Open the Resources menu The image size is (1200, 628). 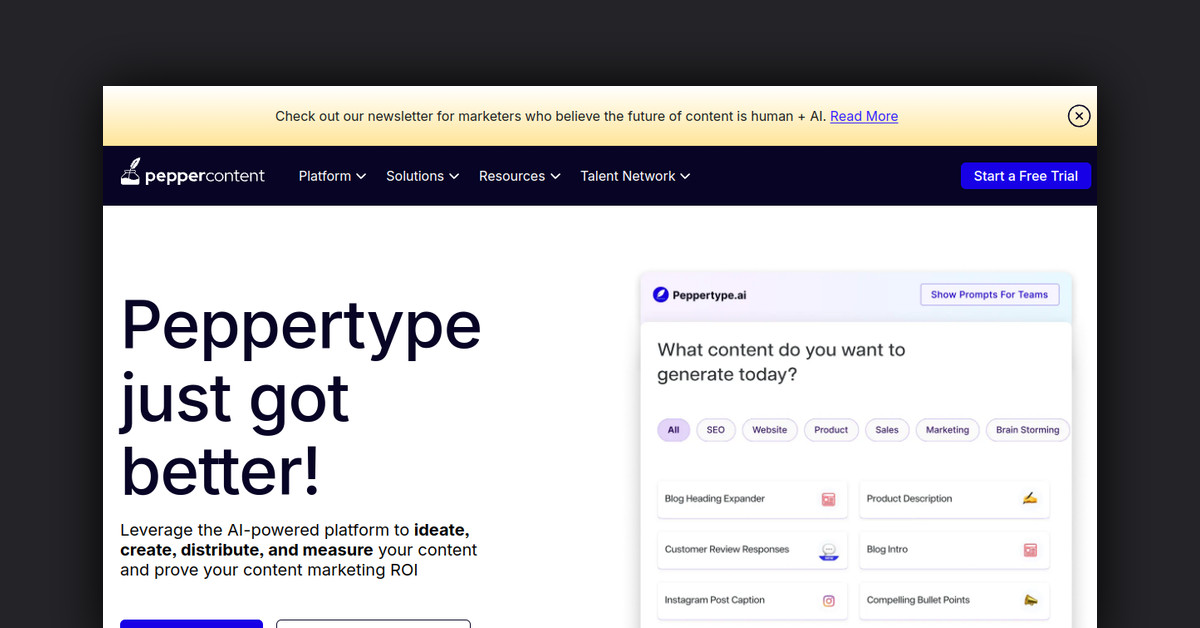click(x=518, y=176)
